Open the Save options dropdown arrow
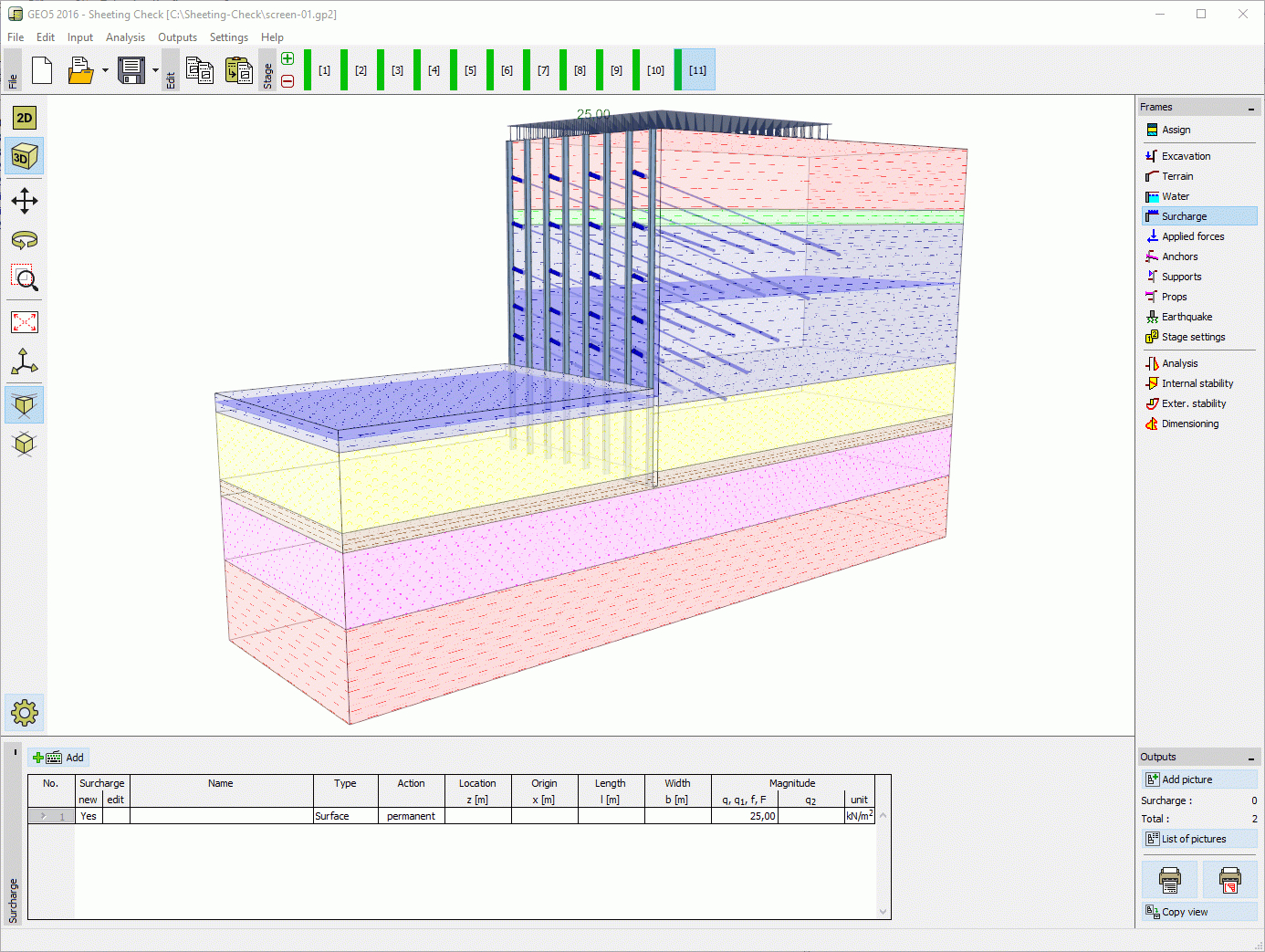This screenshot has height=952, width=1265. 154,70
